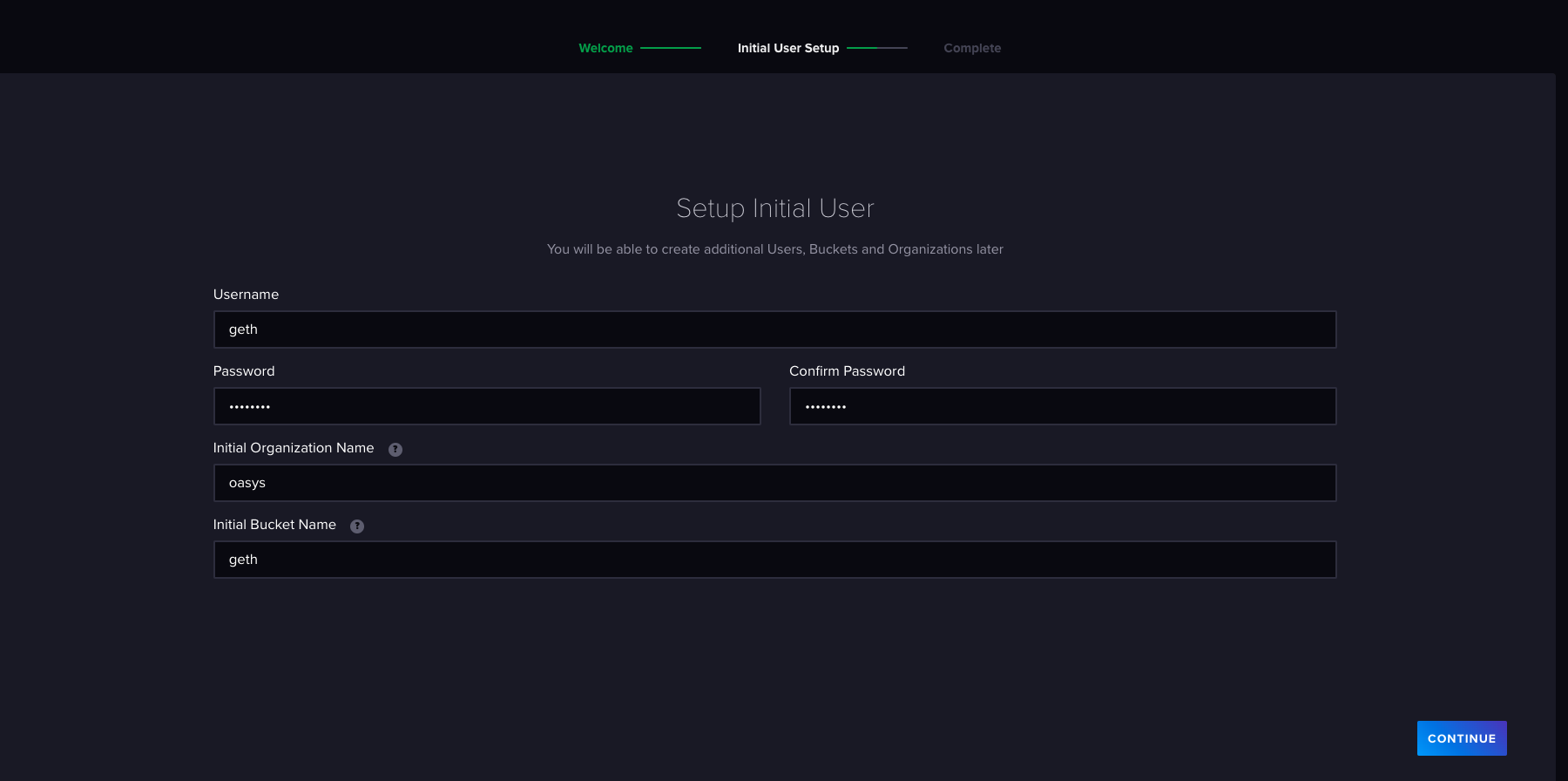
Task: Select the Initial User Setup step
Action: (x=788, y=48)
